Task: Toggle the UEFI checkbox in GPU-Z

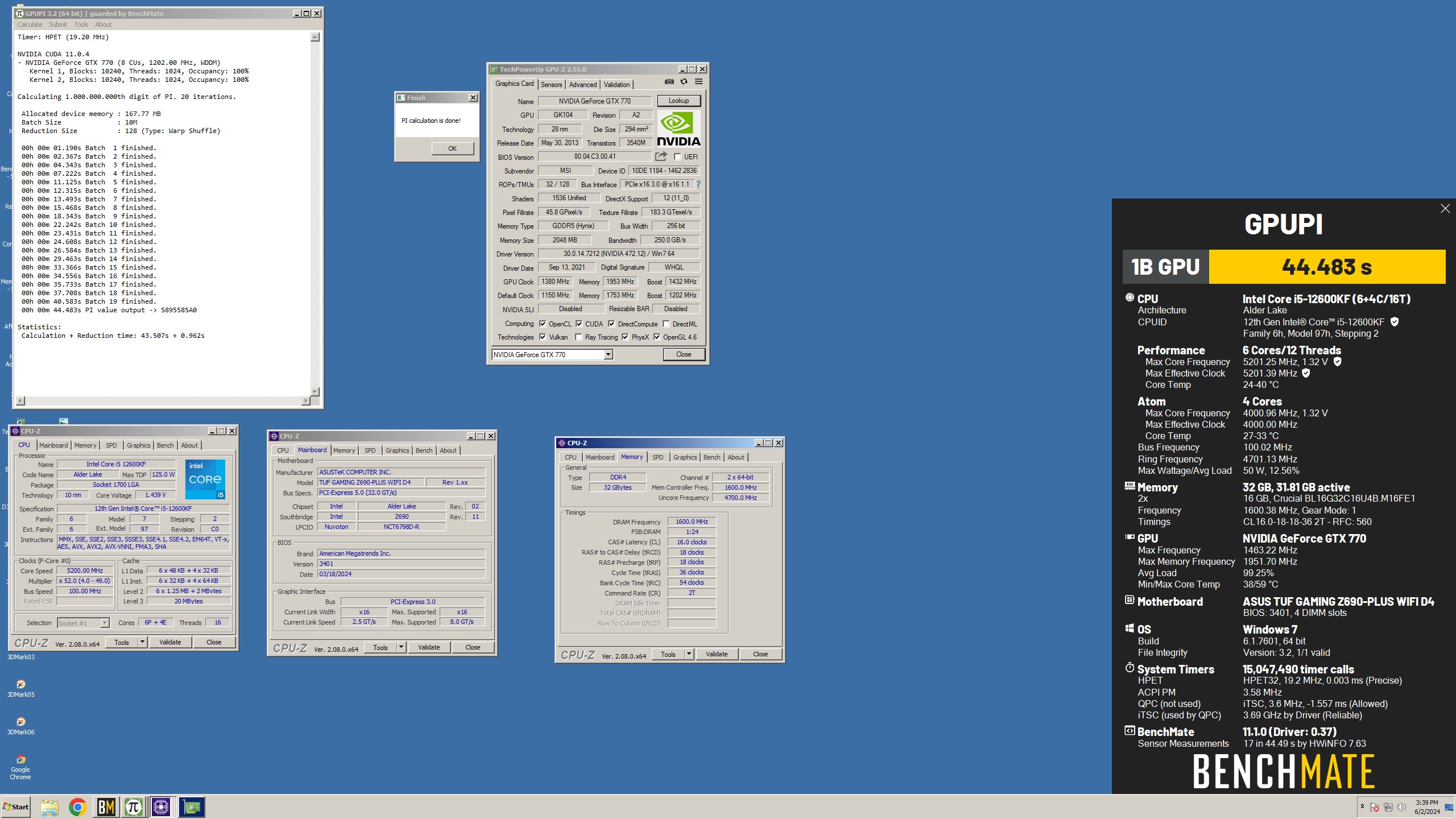Action: coord(677,157)
